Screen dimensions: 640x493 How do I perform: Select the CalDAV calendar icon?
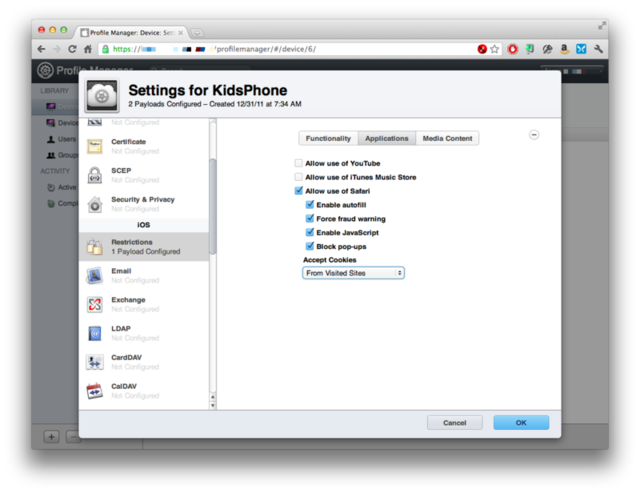click(x=95, y=391)
